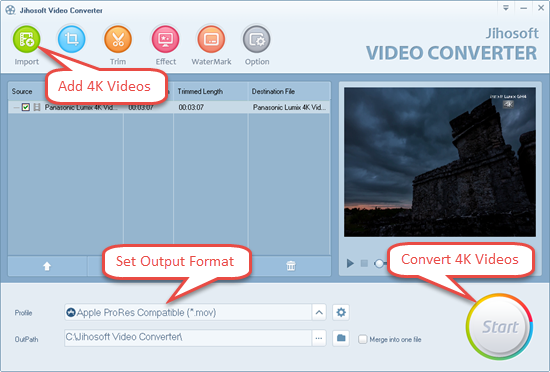Delete selected file with trash icon

291,266
